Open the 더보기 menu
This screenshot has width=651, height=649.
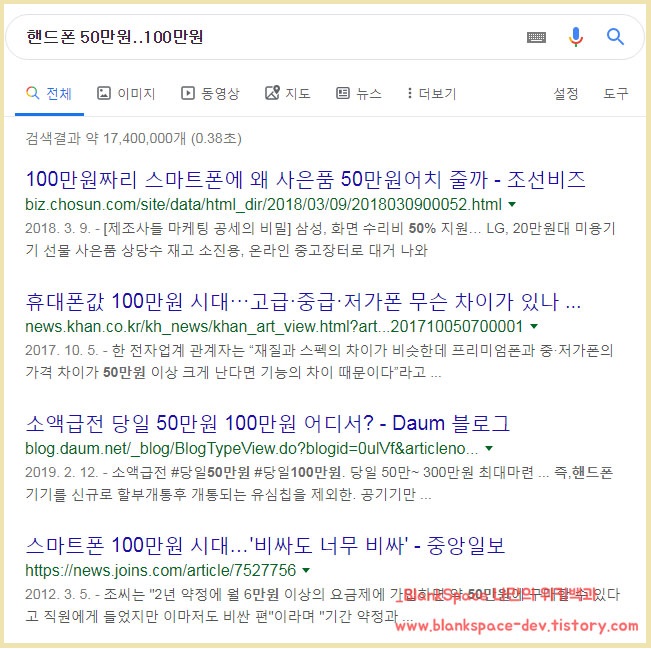coord(431,93)
